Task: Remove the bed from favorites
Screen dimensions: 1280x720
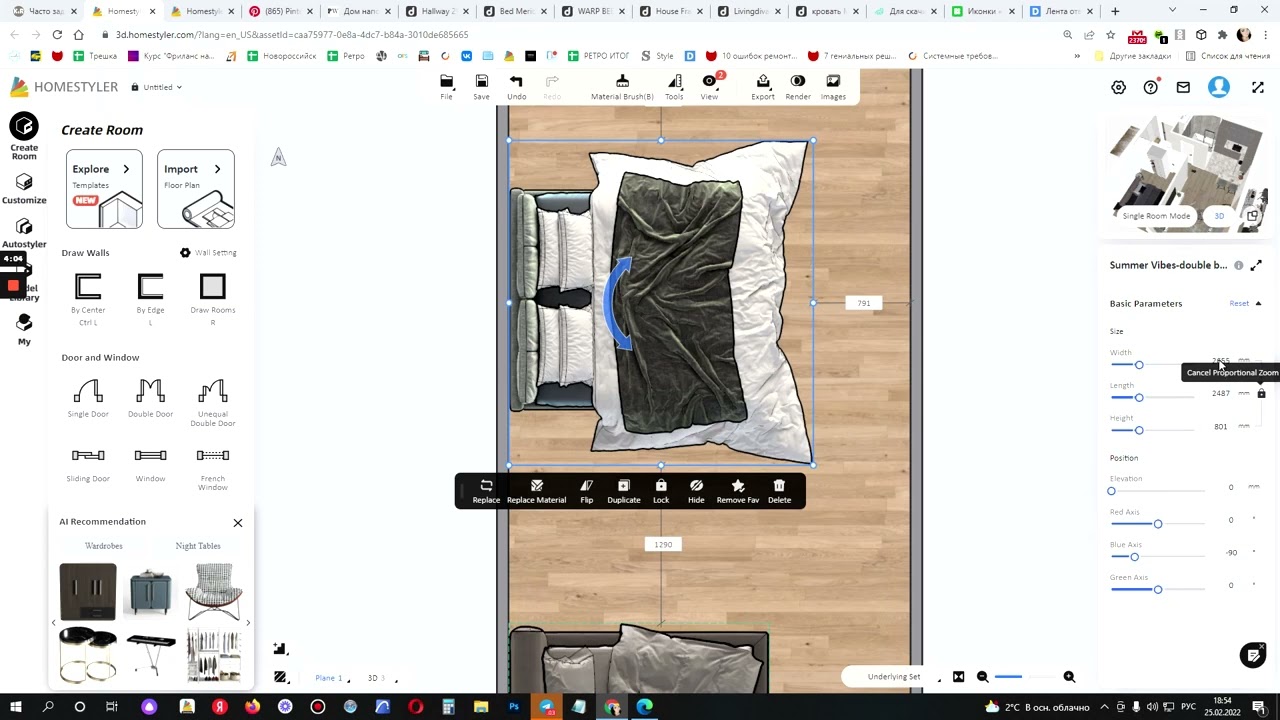Action: coord(738,491)
